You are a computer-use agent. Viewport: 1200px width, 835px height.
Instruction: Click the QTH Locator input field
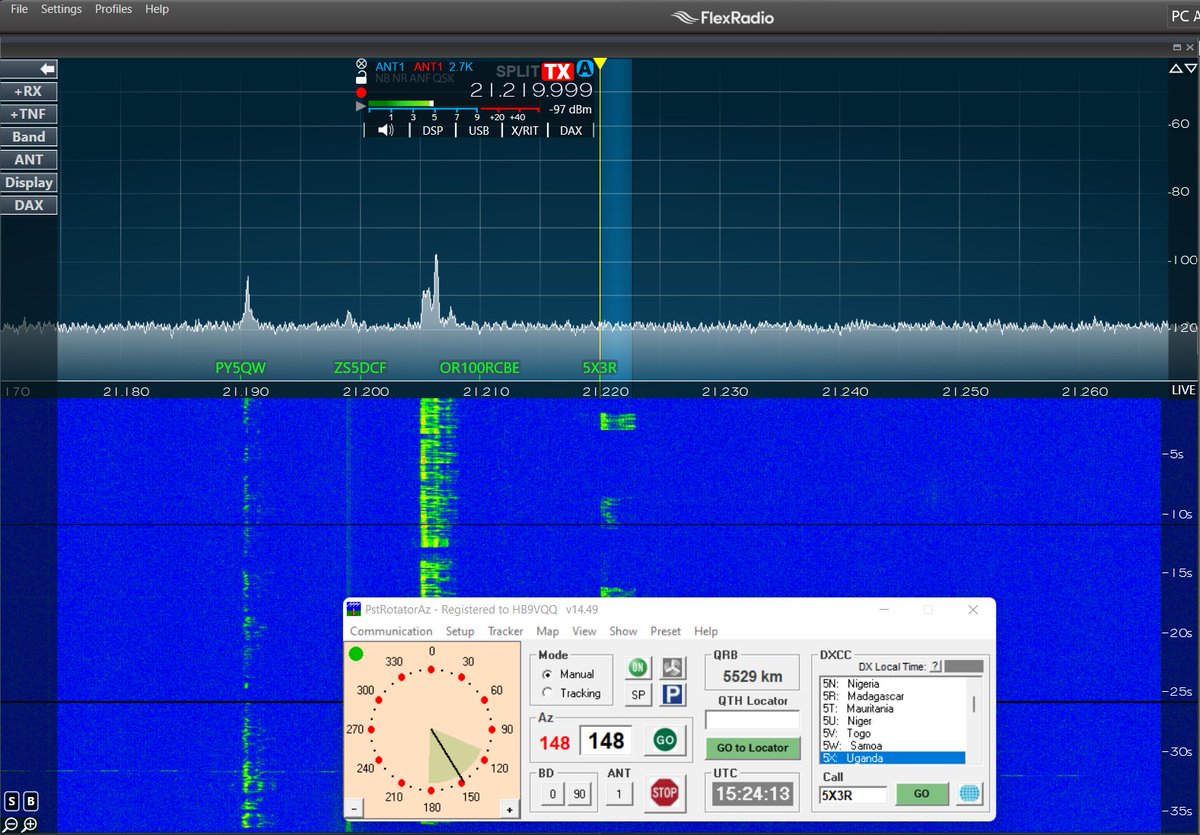pyautogui.click(x=752, y=720)
